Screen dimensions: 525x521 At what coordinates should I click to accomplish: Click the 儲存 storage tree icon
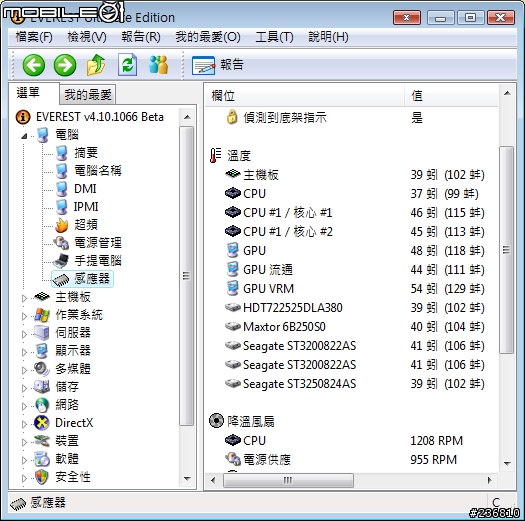pyautogui.click(x=42, y=387)
